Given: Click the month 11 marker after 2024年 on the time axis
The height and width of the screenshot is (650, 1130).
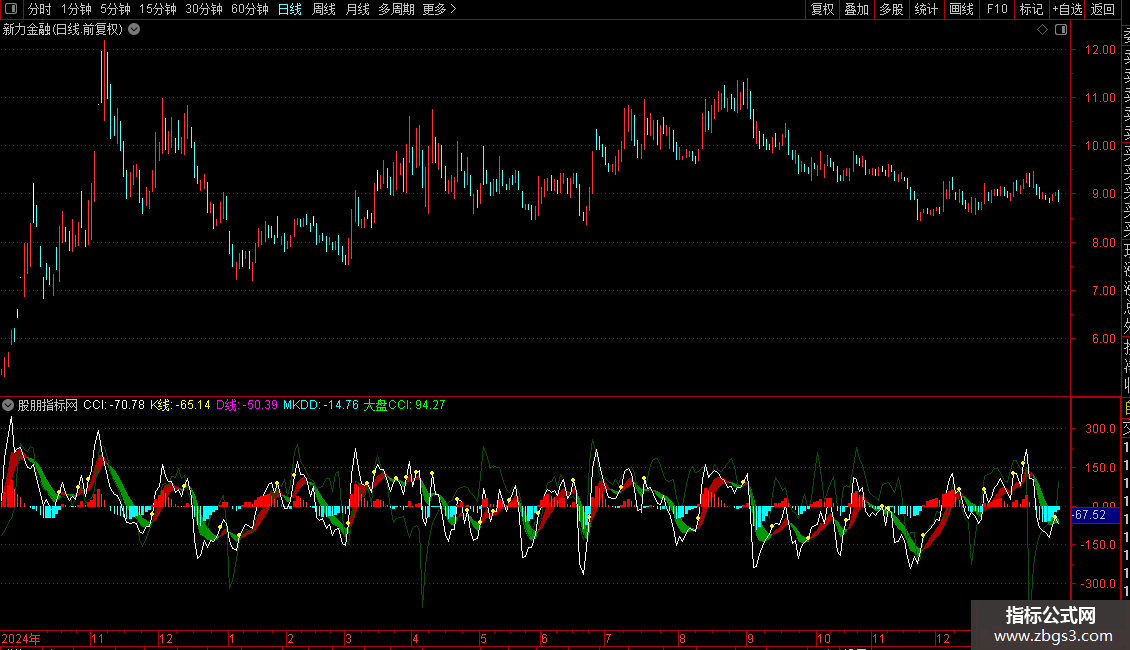Looking at the screenshot, I should point(97,638).
